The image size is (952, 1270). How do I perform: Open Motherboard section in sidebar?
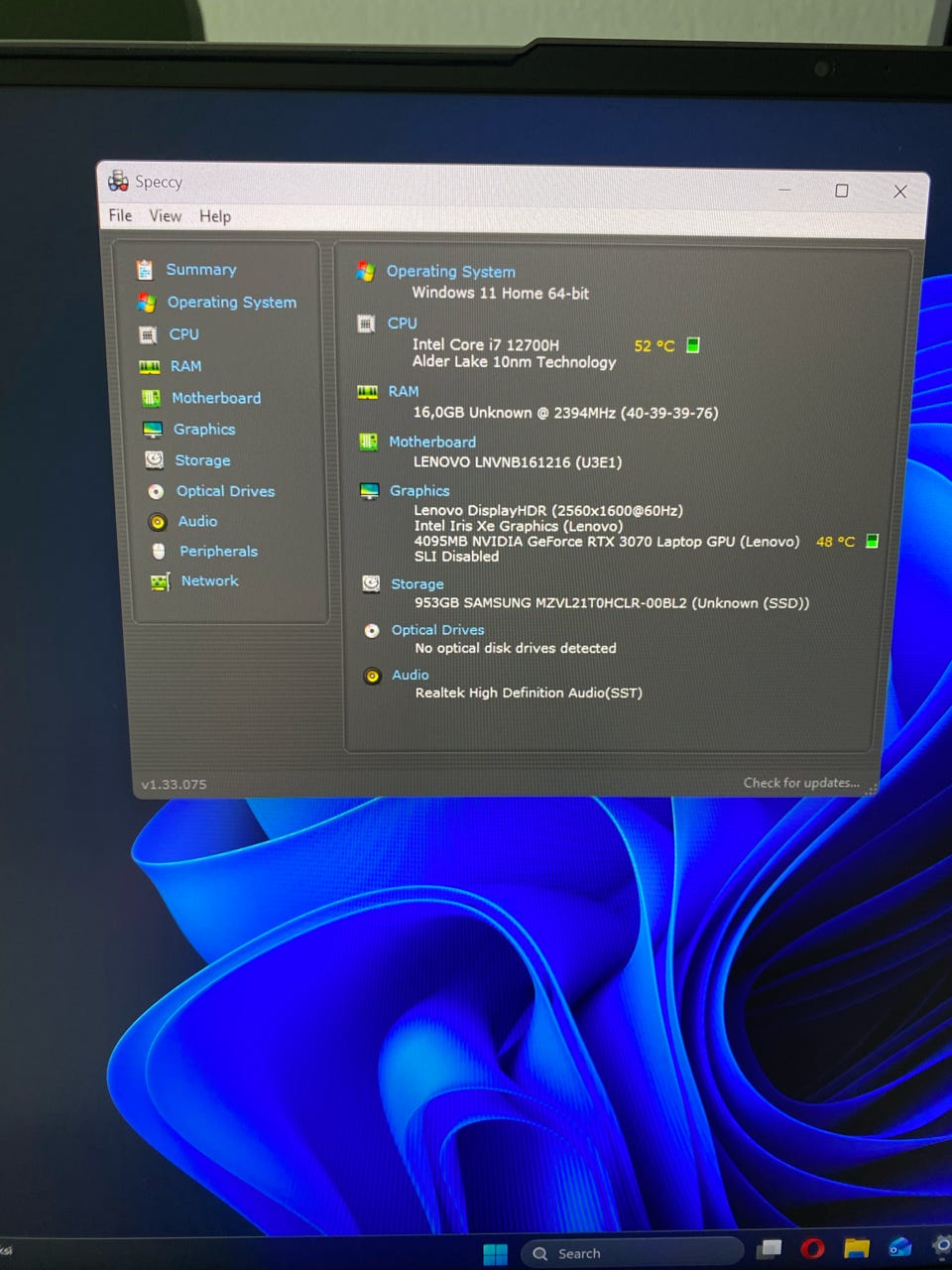(216, 398)
